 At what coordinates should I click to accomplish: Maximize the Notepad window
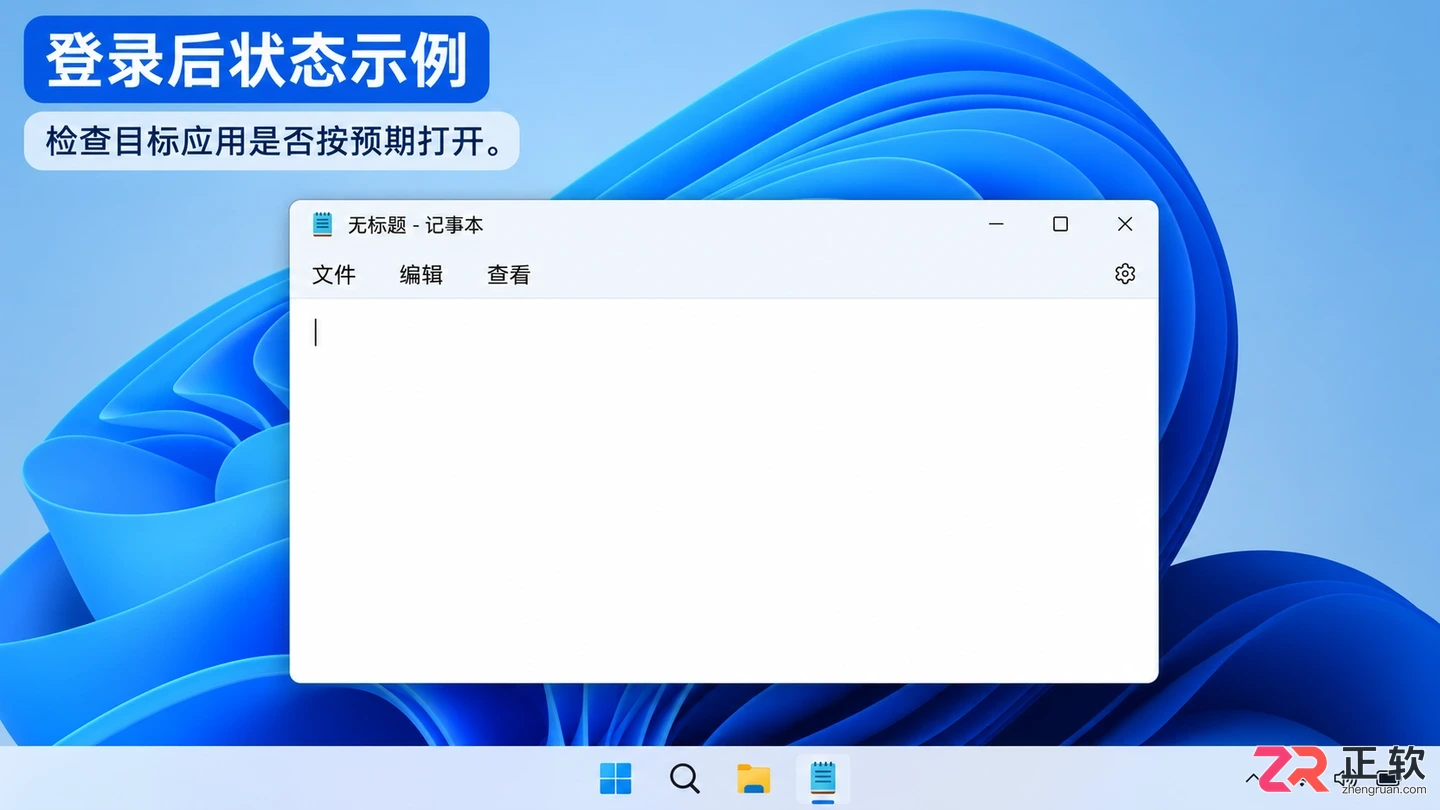tap(1060, 224)
